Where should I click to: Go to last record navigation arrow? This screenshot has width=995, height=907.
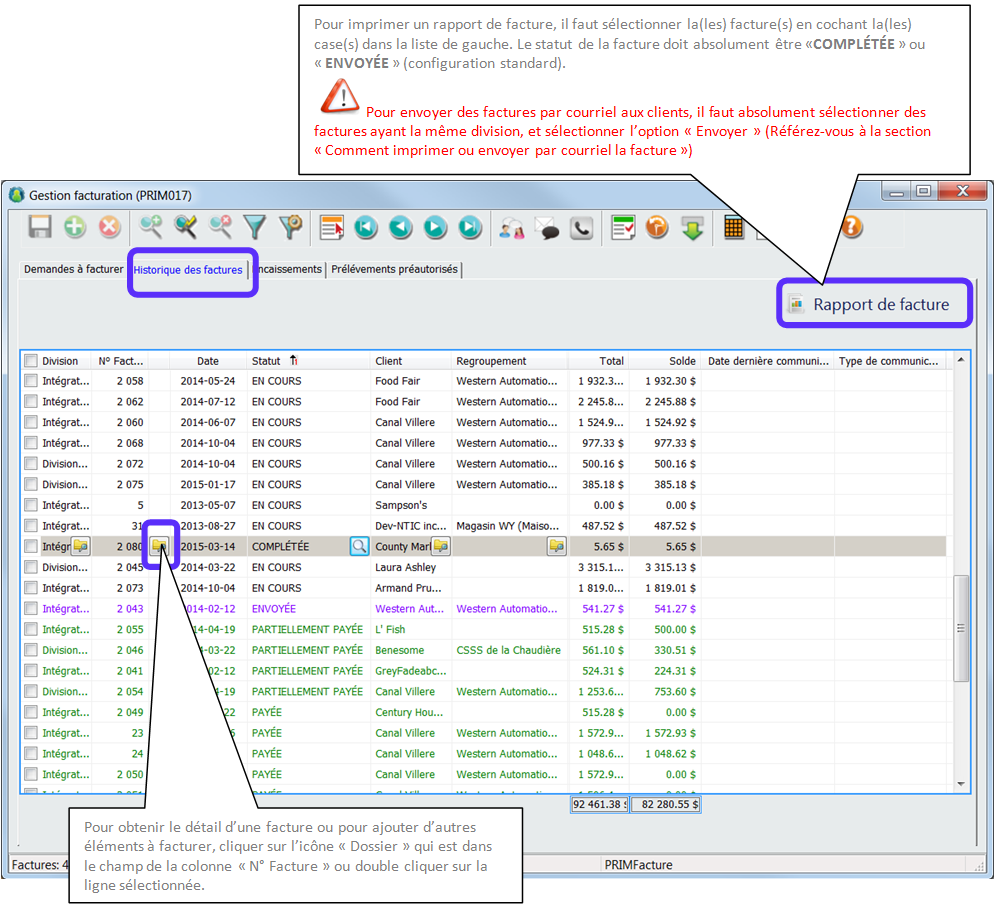point(470,228)
